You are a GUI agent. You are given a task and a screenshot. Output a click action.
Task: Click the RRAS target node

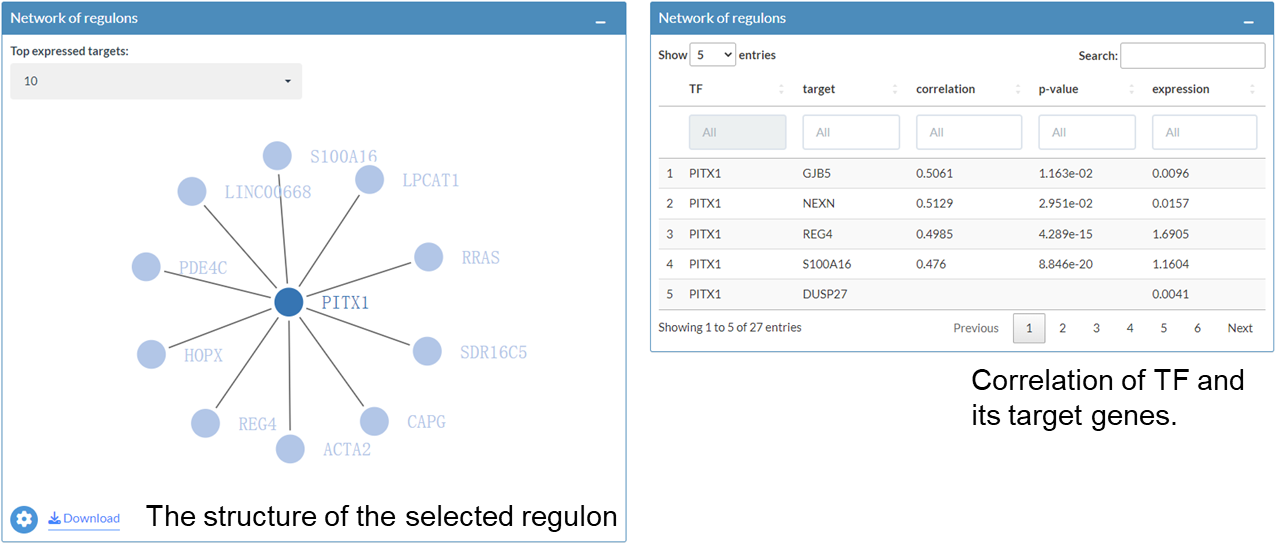click(428, 257)
